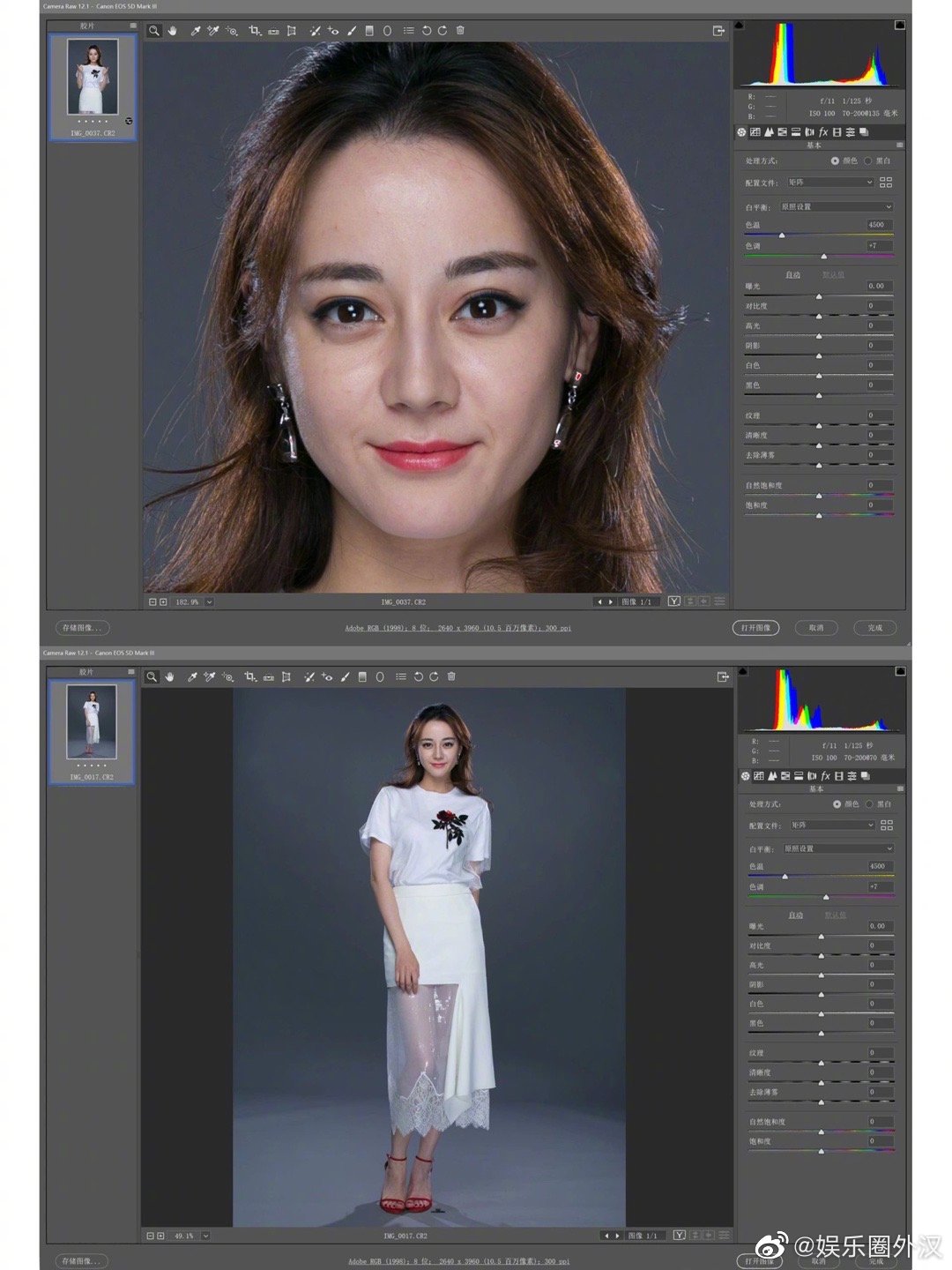Click the 色温 slider handle in the top panel
This screenshot has width=952, height=1270.
[x=782, y=235]
